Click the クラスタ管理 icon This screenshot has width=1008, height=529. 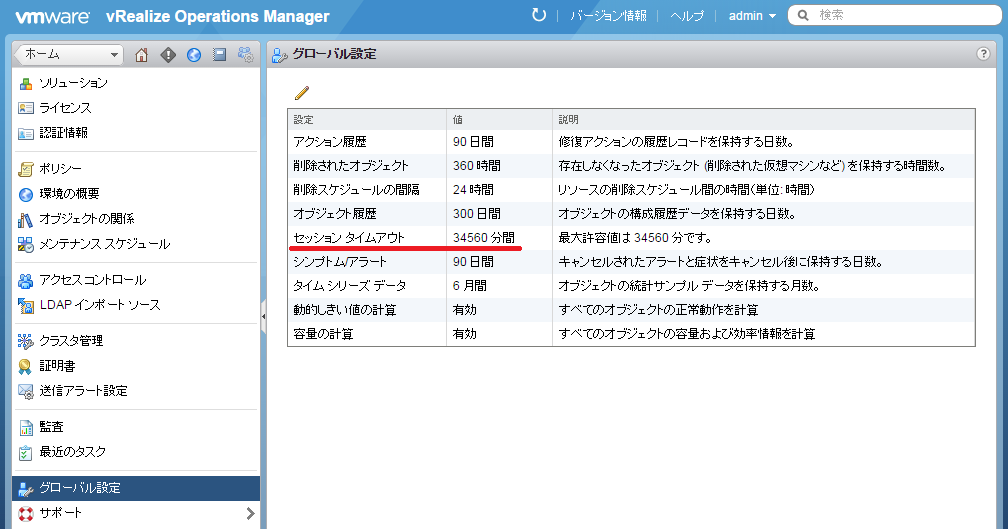tap(26, 341)
